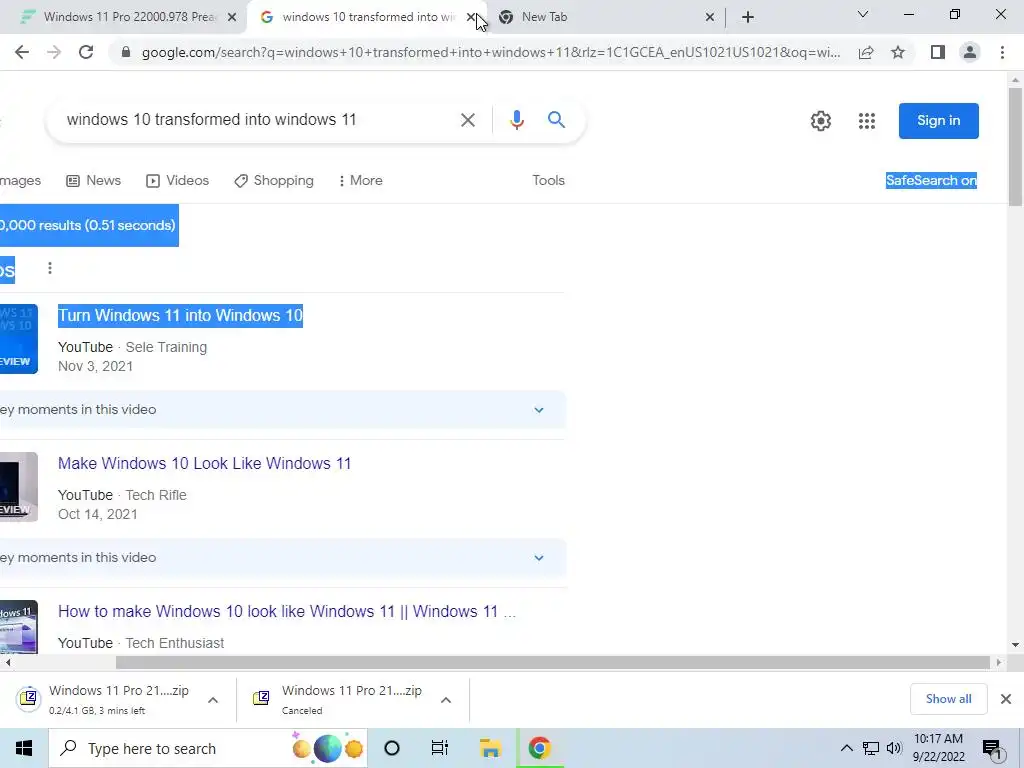Viewport: 1024px width, 768px height.
Task: Open Task View on the taskbar
Action: (x=440, y=748)
